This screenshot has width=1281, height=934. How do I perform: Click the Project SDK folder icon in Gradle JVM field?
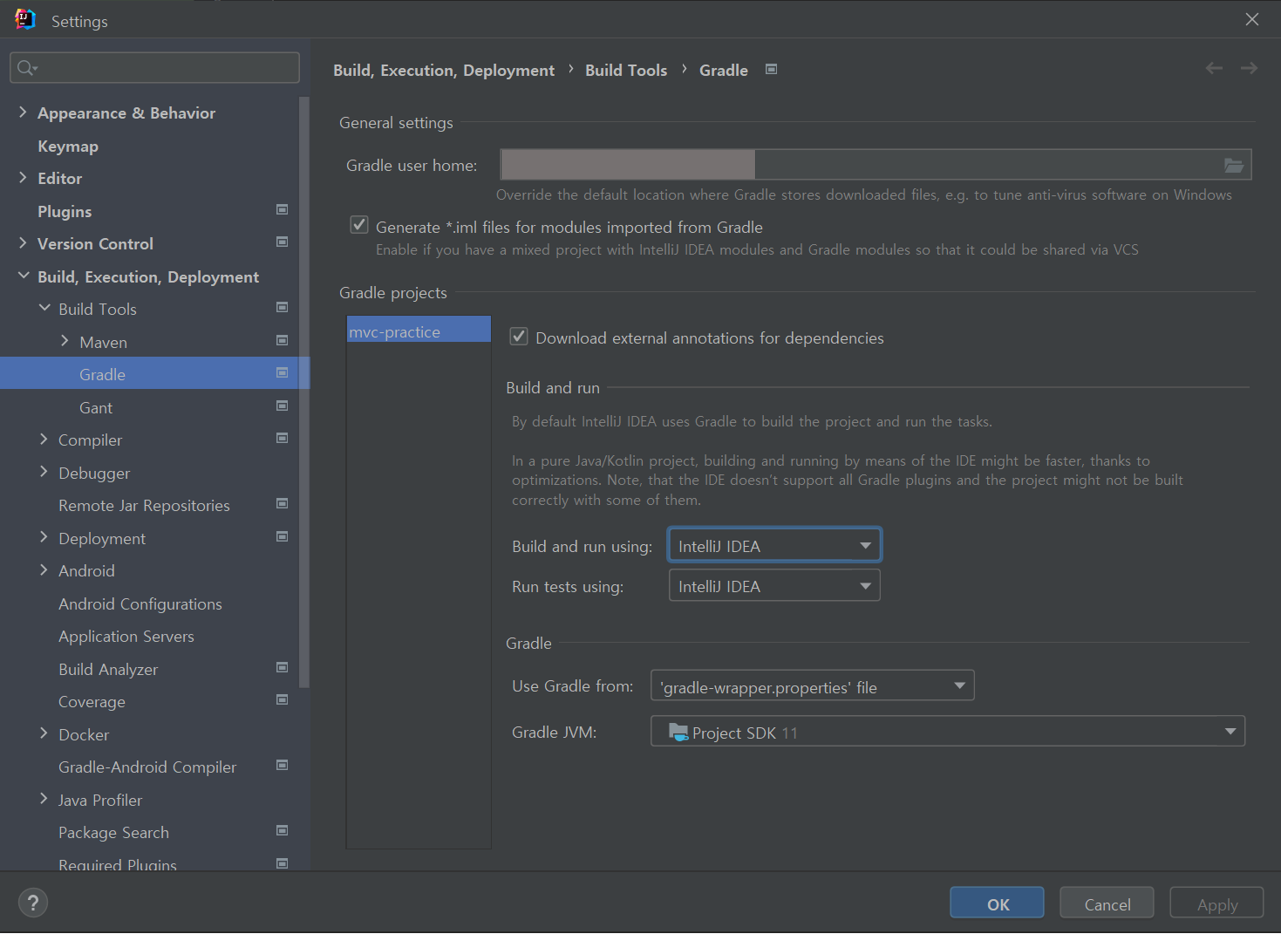[x=677, y=731]
